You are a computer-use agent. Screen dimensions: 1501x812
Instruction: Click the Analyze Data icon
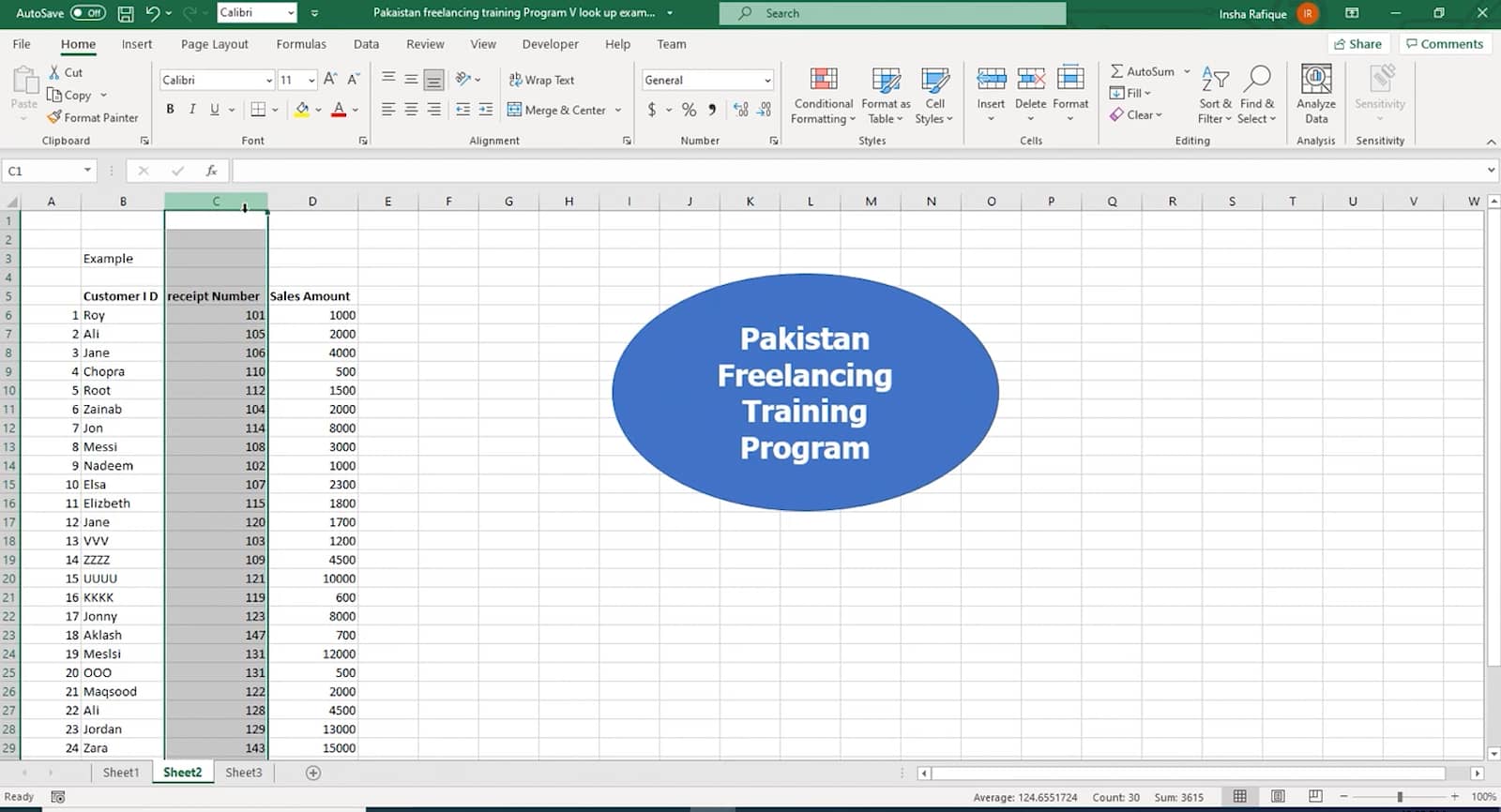pyautogui.click(x=1315, y=81)
